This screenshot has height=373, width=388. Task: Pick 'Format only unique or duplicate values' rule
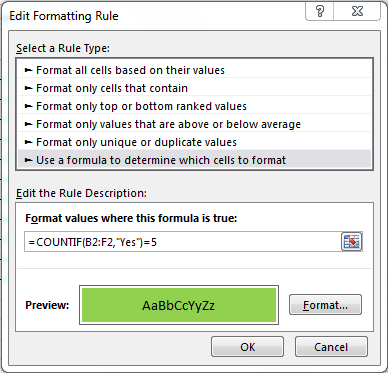coord(194,142)
